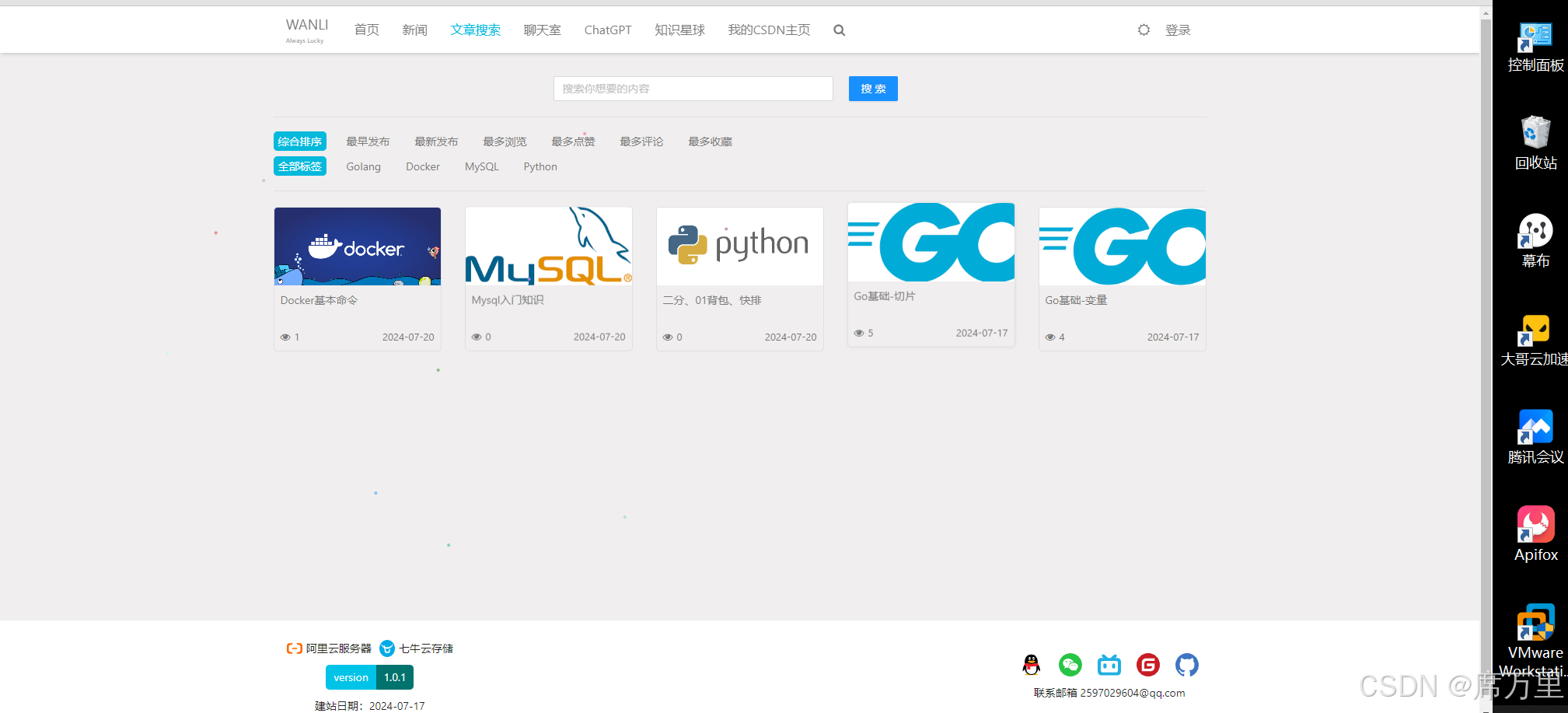
Task: Click the search magnifier icon in navbar
Action: coord(839,30)
